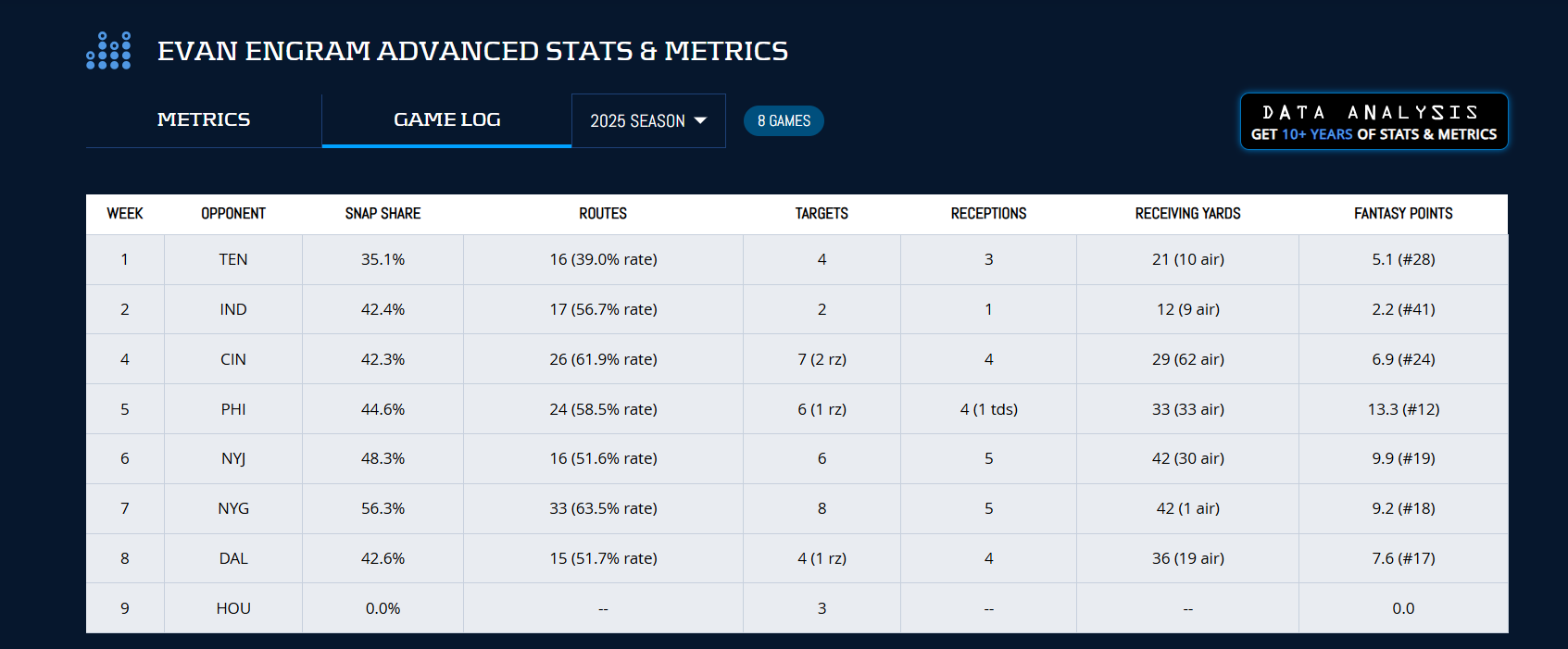The height and width of the screenshot is (649, 1568).
Task: Click the 13.3 (#12) fantasy points cell
Action: (x=1403, y=409)
